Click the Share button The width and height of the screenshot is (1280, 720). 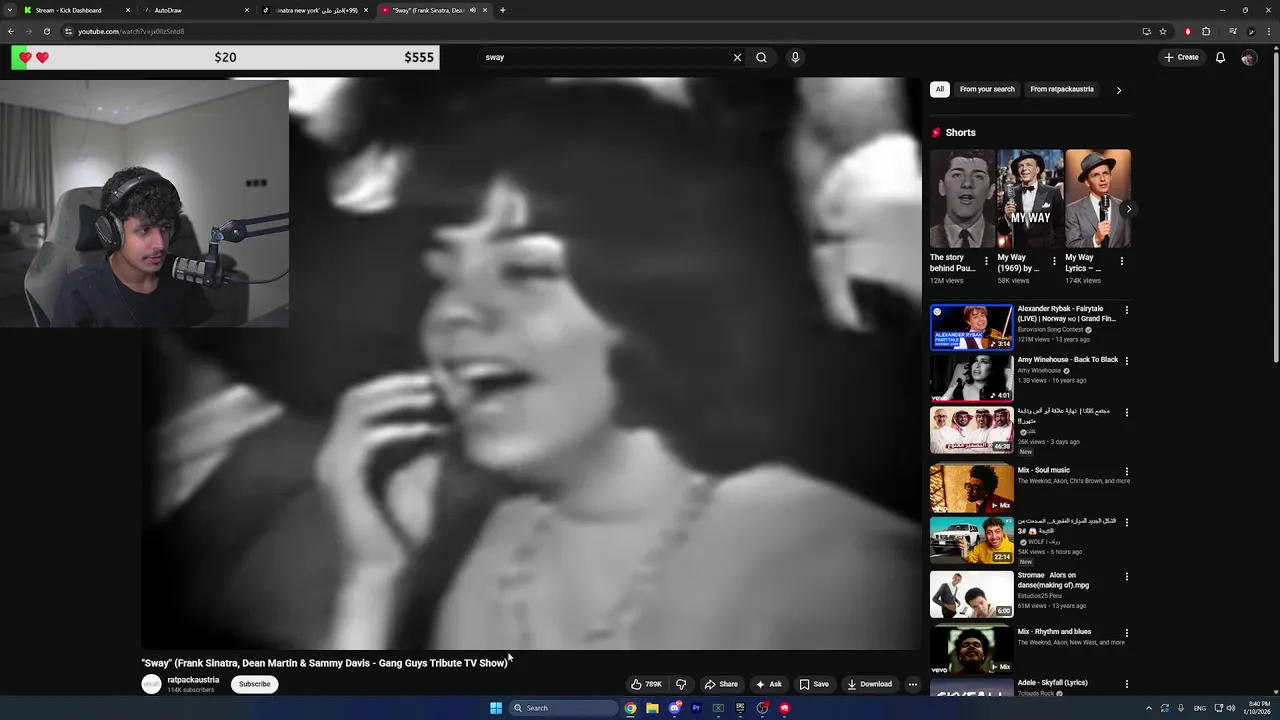point(721,684)
